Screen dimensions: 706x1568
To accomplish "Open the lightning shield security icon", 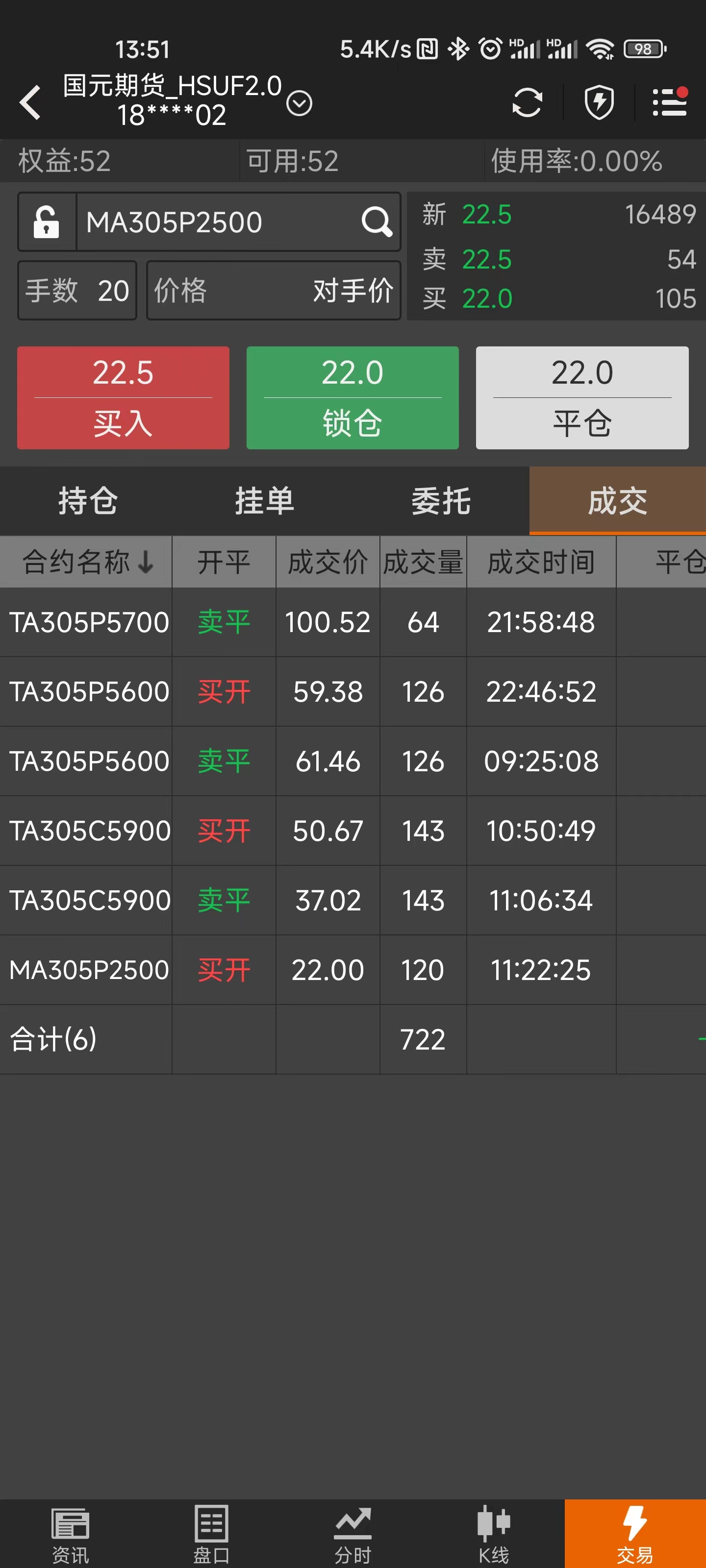I will (600, 102).
